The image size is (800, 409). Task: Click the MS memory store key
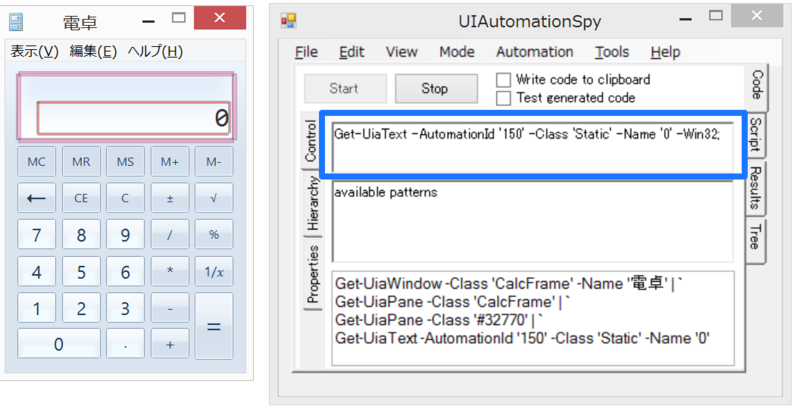[x=126, y=162]
